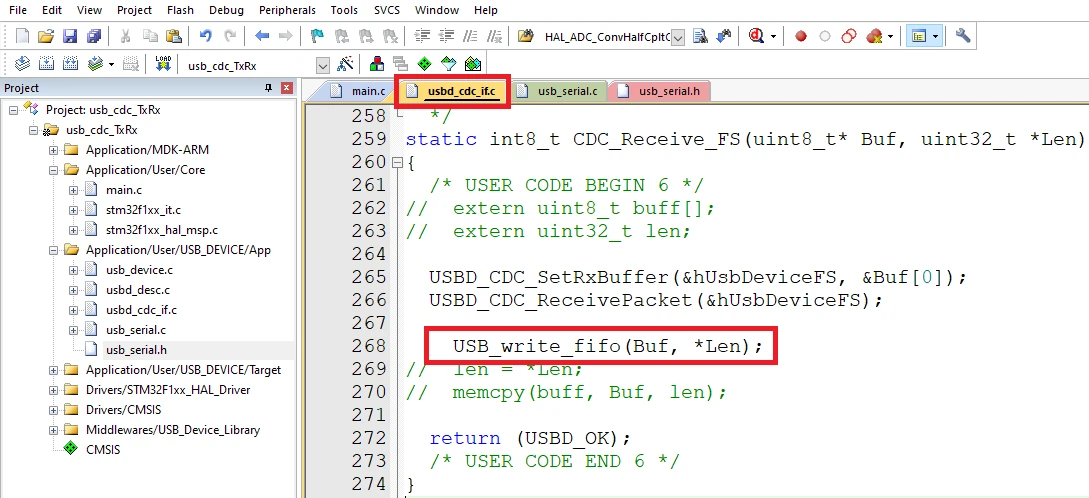Pin the Project panel with pushpin icon
The image size is (1089, 498).
(268, 88)
